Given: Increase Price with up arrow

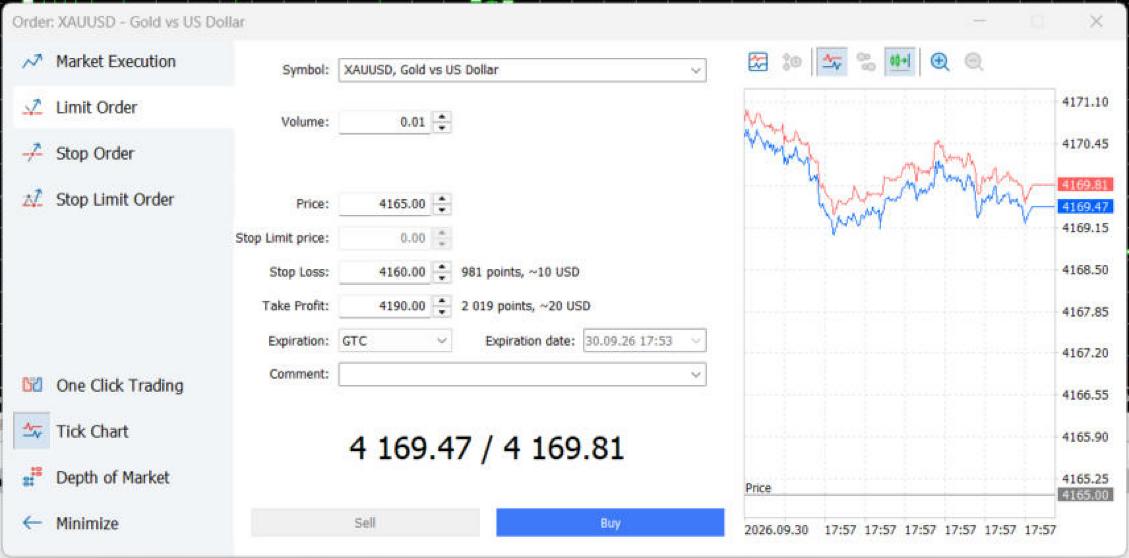Looking at the screenshot, I should coord(442,199).
